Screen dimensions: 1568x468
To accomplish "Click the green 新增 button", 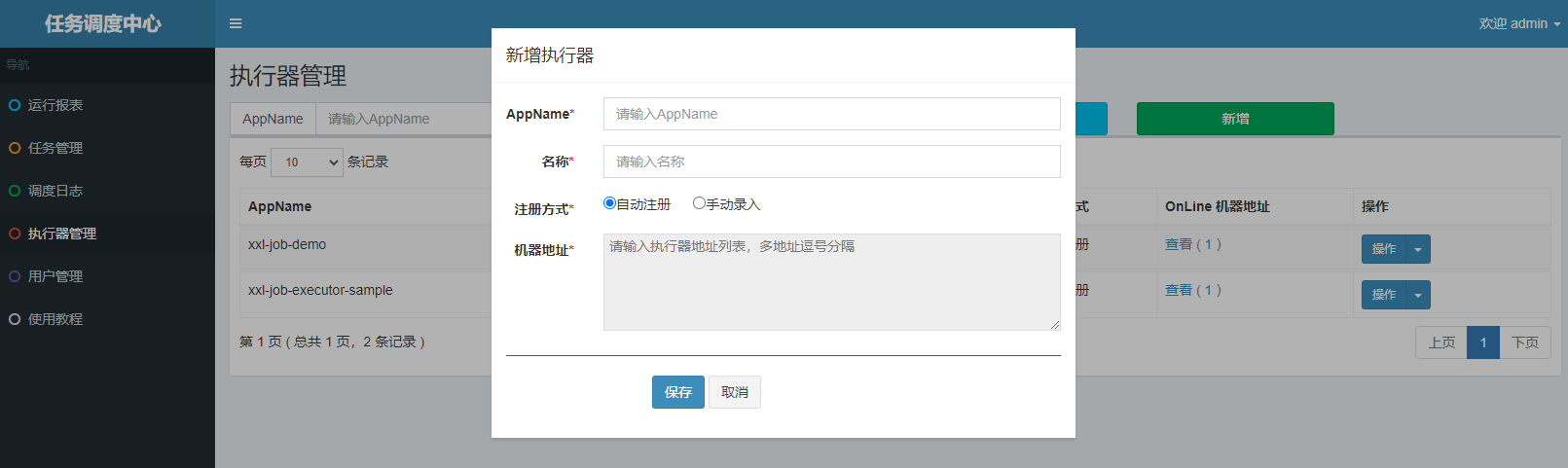I will pyautogui.click(x=1235, y=119).
